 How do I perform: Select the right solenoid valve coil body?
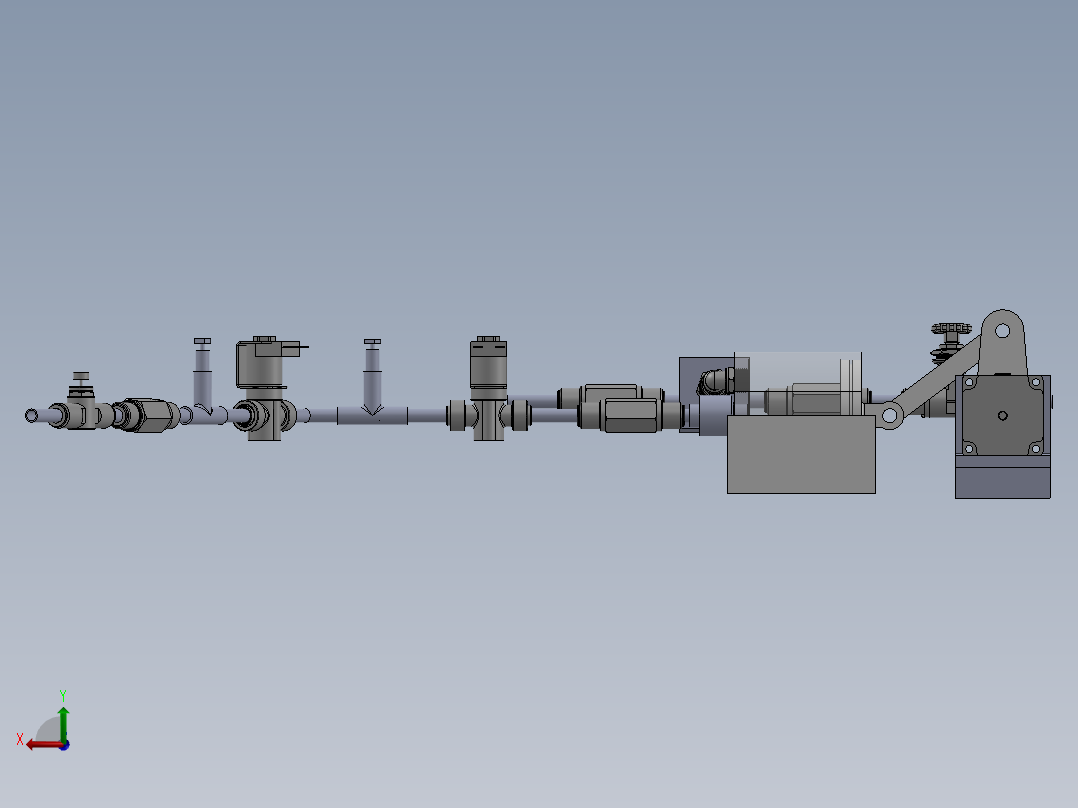point(488,363)
